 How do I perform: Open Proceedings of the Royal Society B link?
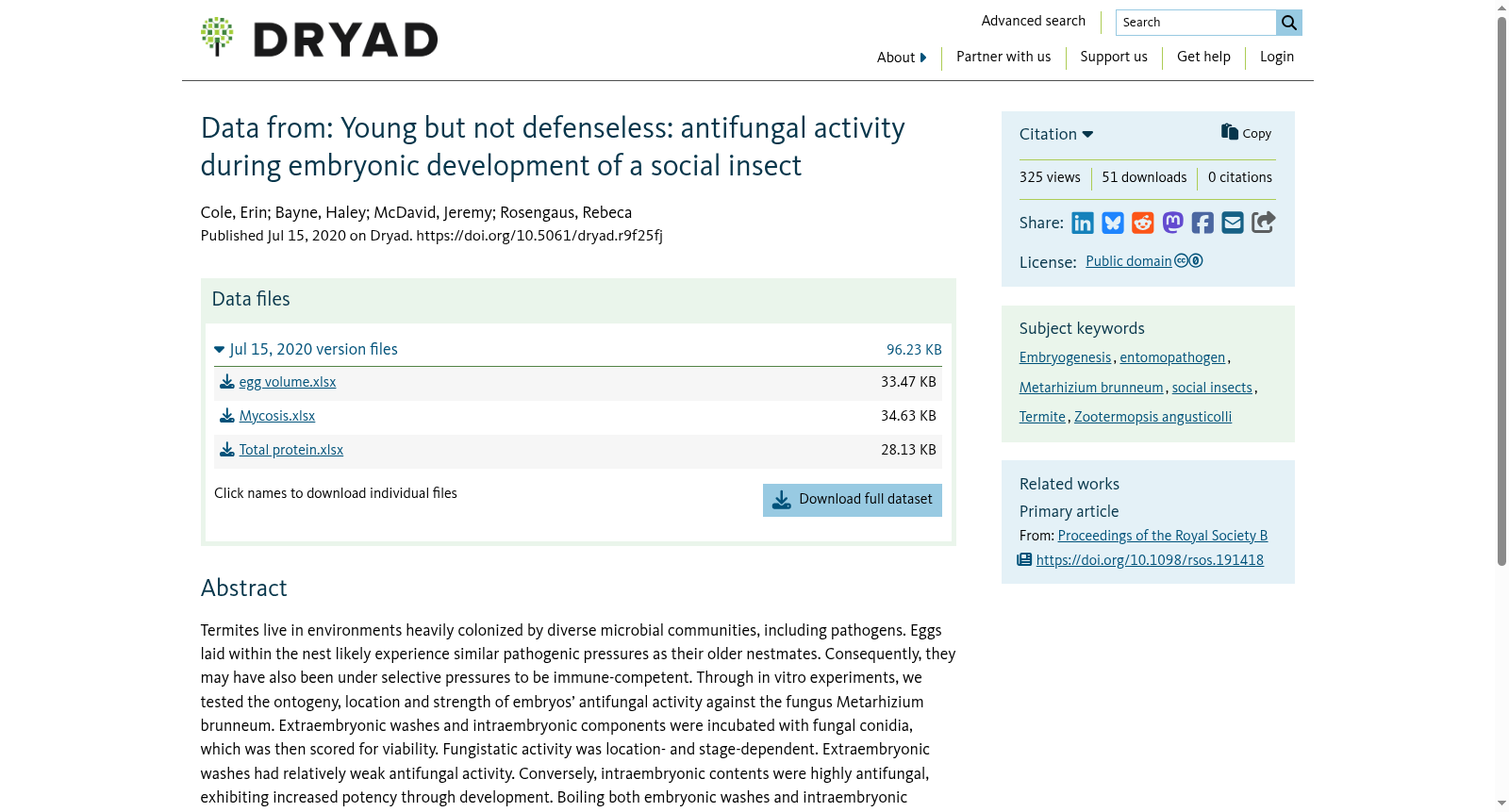pyautogui.click(x=1163, y=536)
